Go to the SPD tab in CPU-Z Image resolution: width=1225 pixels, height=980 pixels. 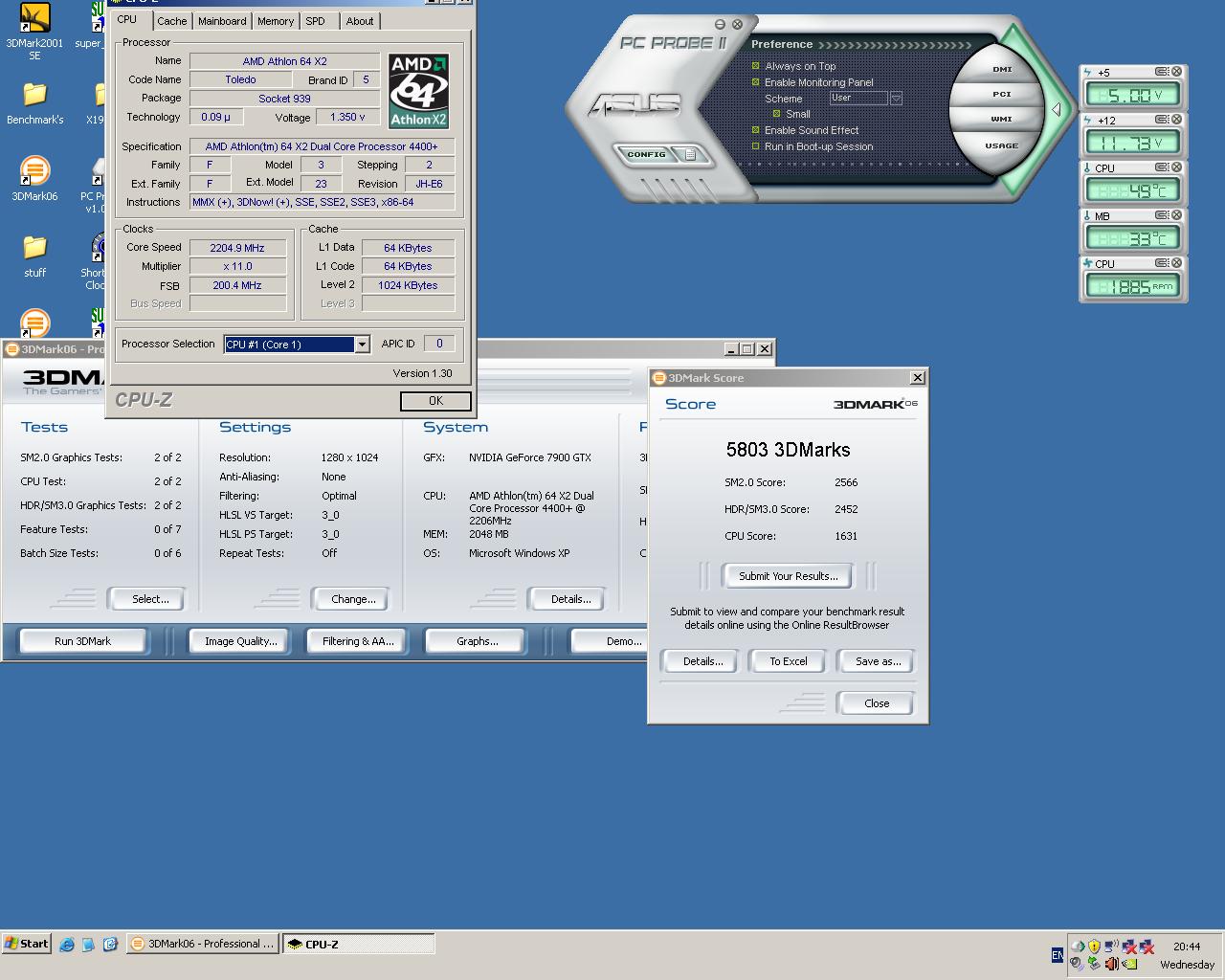(x=315, y=21)
